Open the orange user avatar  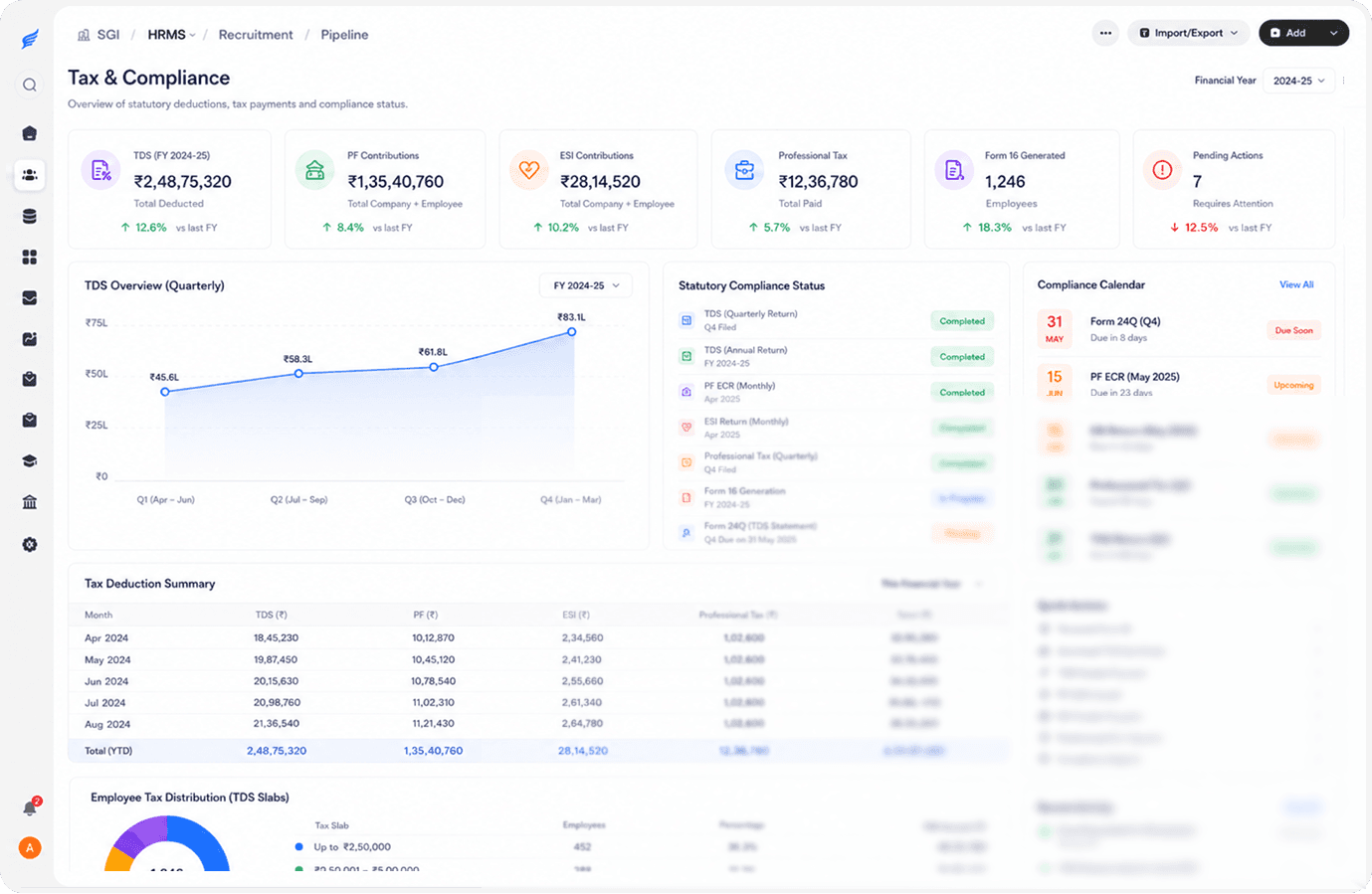30,848
